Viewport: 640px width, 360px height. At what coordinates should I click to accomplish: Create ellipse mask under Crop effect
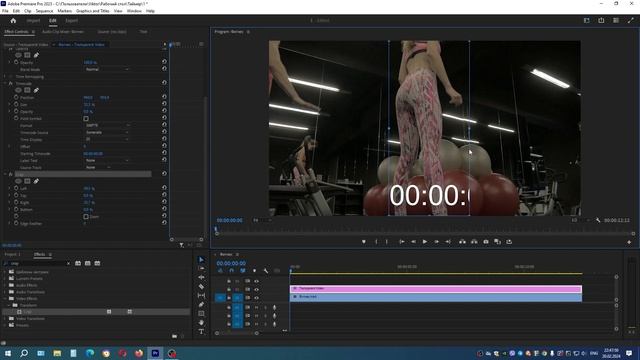coord(18,181)
